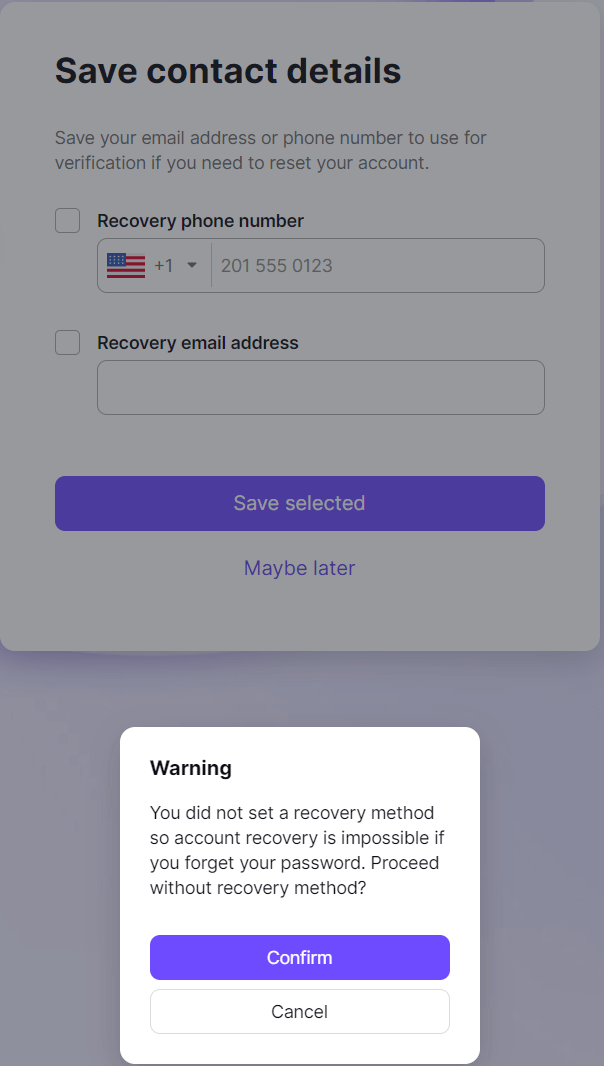Click the Save contact details heading
Image resolution: width=604 pixels, height=1066 pixels.
point(228,71)
